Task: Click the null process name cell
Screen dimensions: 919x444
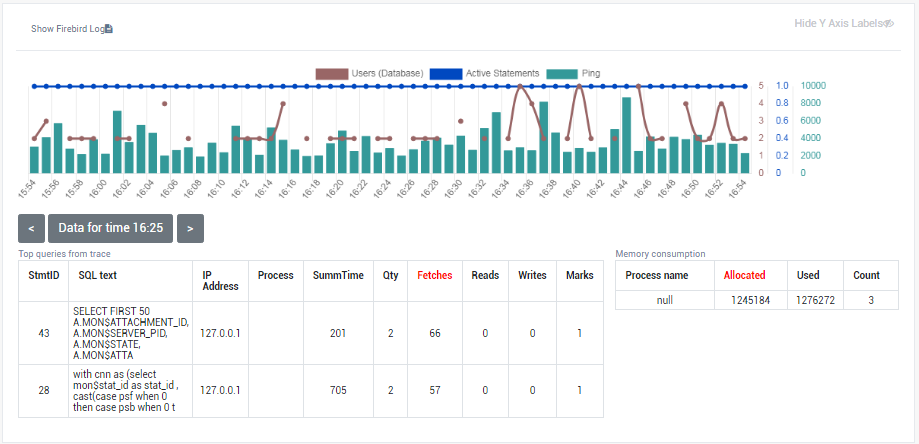Action: [x=665, y=300]
